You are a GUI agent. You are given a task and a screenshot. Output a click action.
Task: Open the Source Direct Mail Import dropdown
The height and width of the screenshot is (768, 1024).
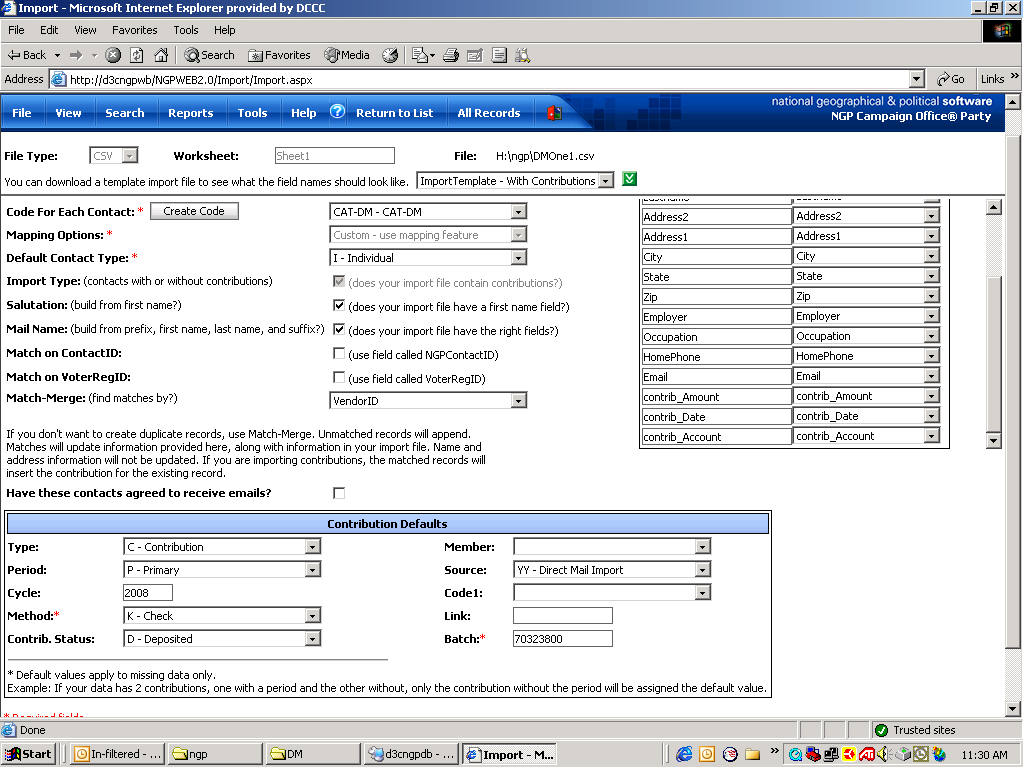tap(703, 570)
